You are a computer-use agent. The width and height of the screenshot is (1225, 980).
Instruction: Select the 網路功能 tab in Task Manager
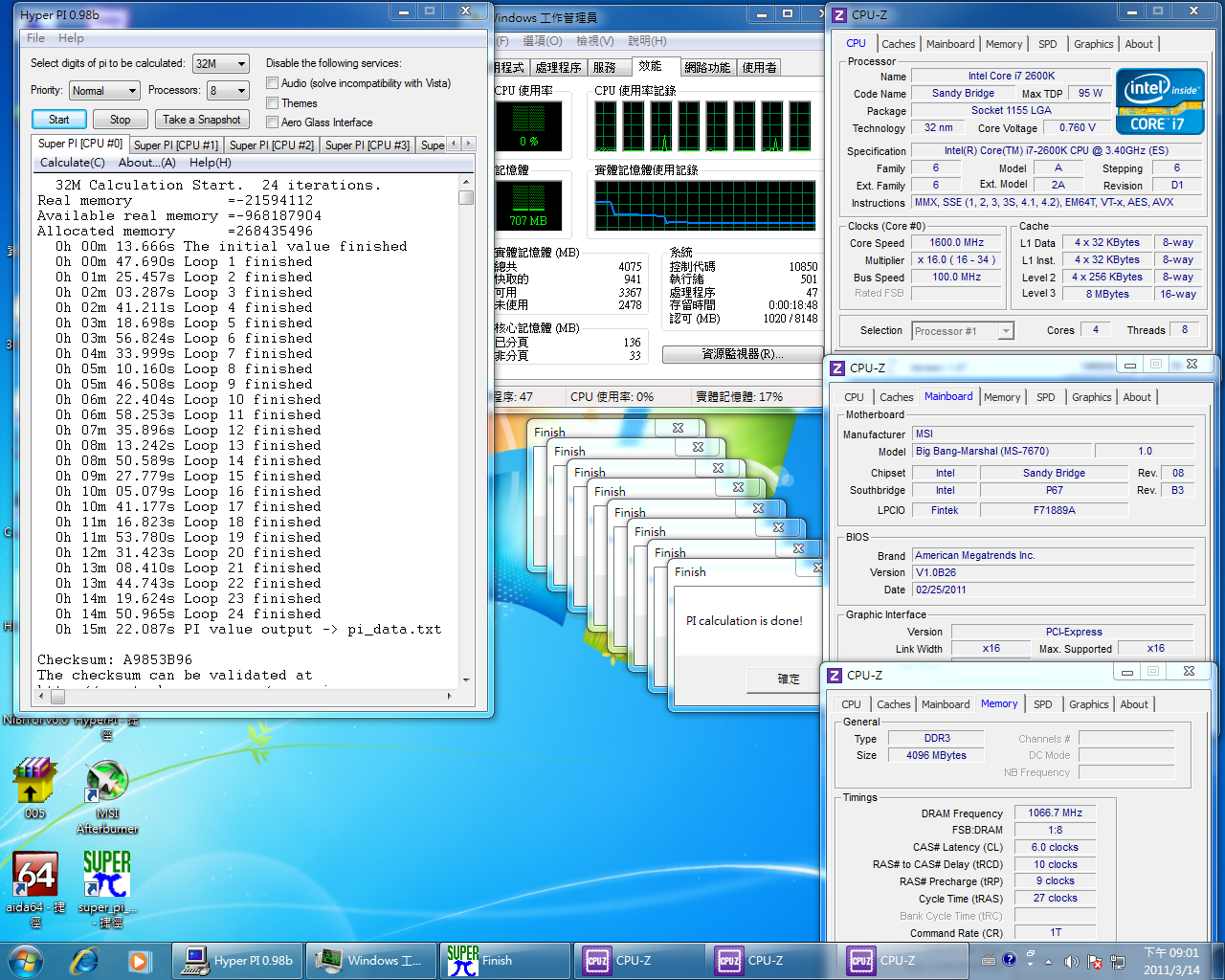point(707,67)
